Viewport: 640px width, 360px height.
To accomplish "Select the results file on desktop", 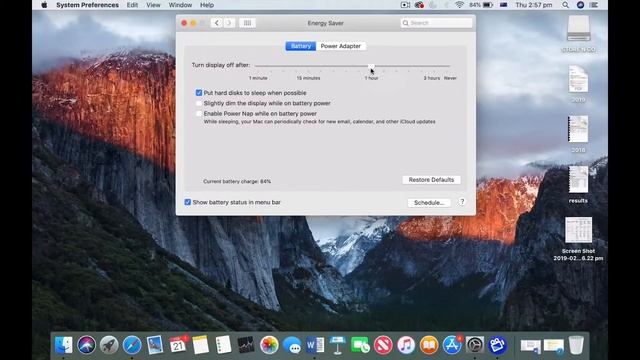I will pos(578,180).
